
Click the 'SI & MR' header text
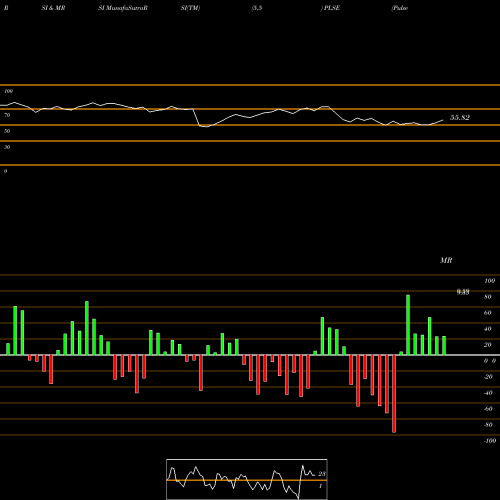[x=53, y=8]
